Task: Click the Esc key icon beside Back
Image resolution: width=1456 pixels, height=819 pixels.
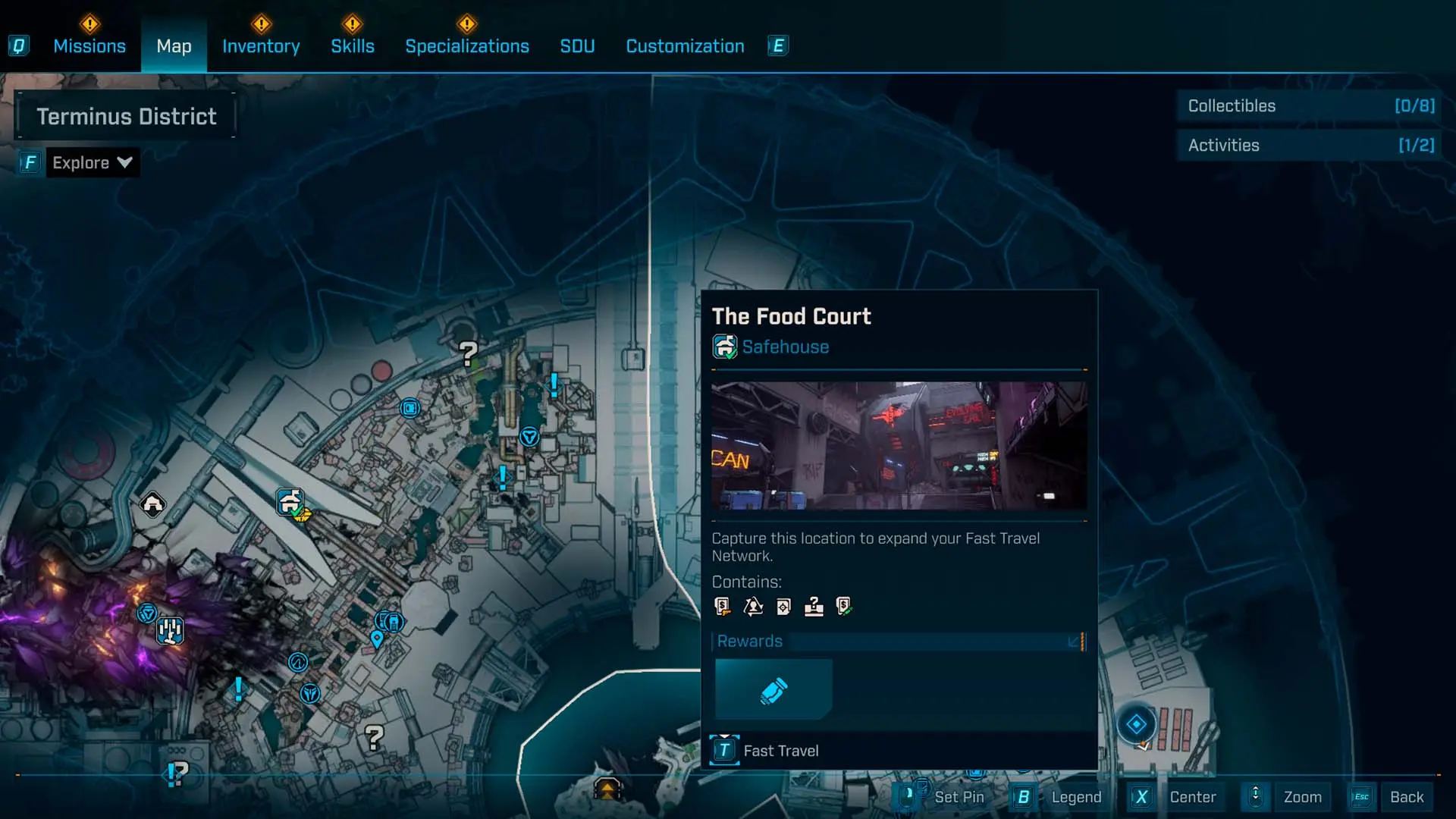Action: point(1361,797)
